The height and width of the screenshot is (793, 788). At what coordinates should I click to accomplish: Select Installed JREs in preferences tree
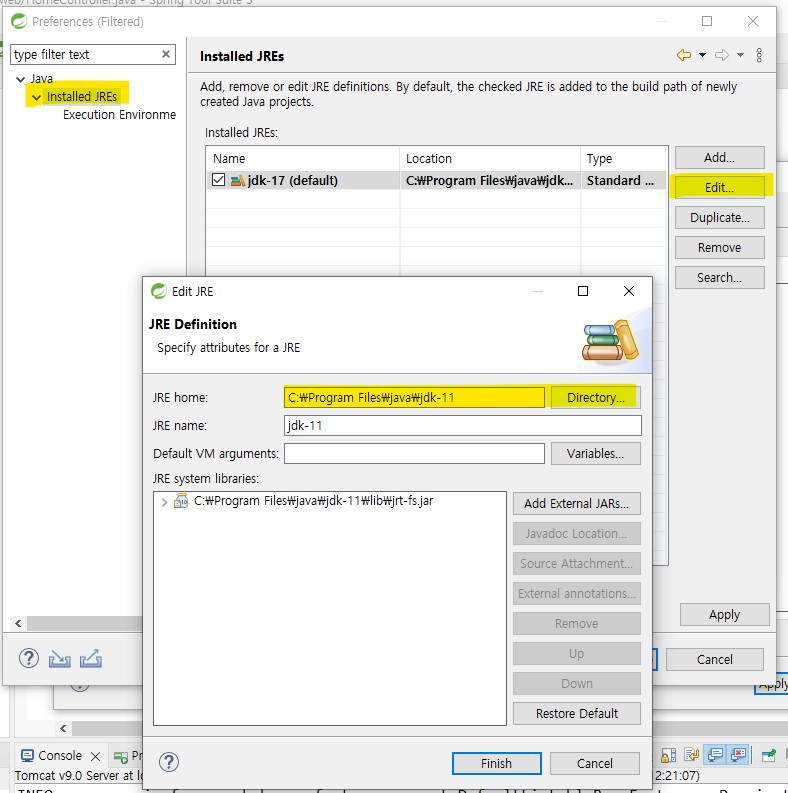point(82,97)
